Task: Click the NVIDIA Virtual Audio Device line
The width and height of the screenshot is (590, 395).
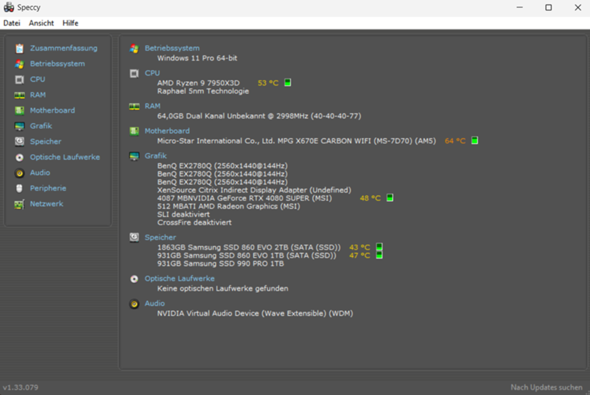Action: pyautogui.click(x=255, y=313)
